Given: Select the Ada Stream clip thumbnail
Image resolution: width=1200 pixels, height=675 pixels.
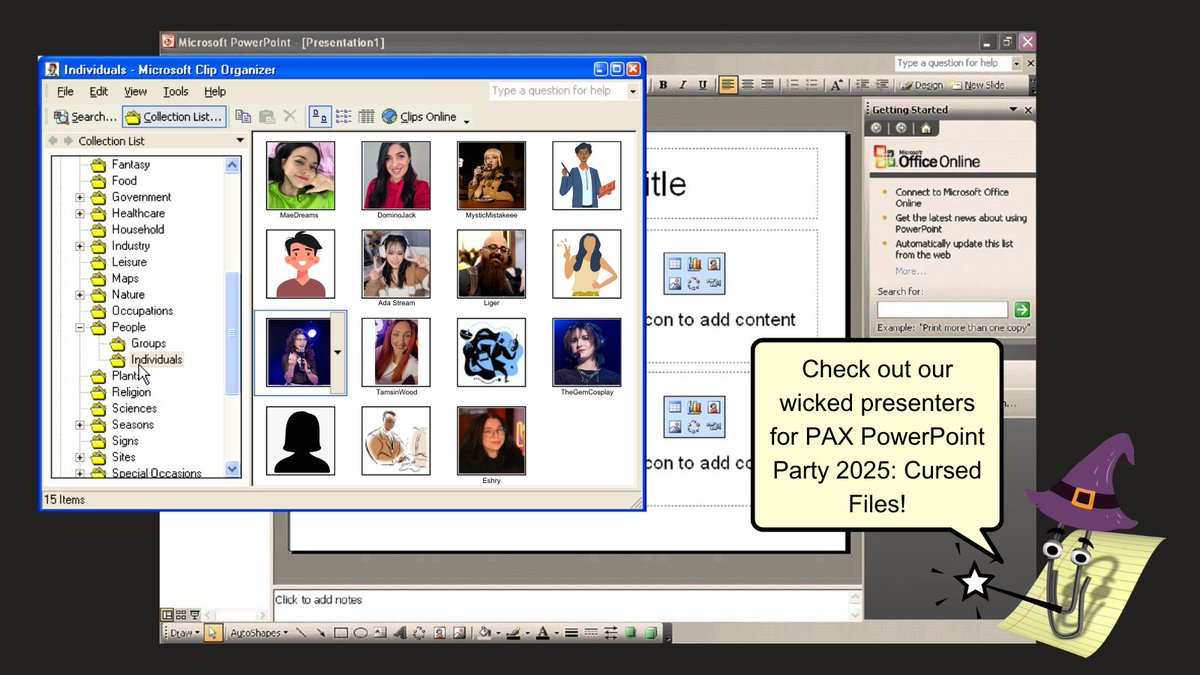Looking at the screenshot, I should [x=396, y=264].
